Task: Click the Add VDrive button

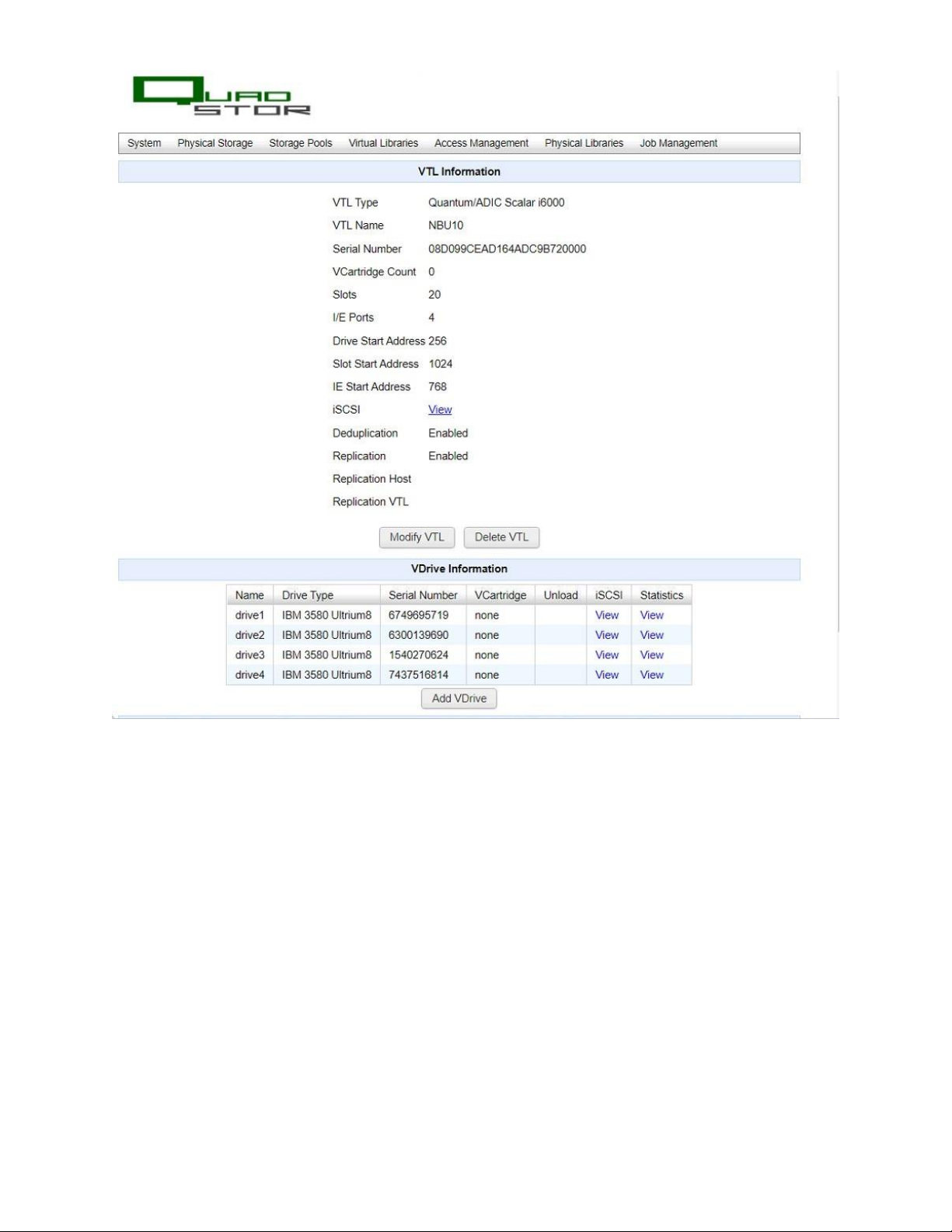Action: (x=459, y=698)
